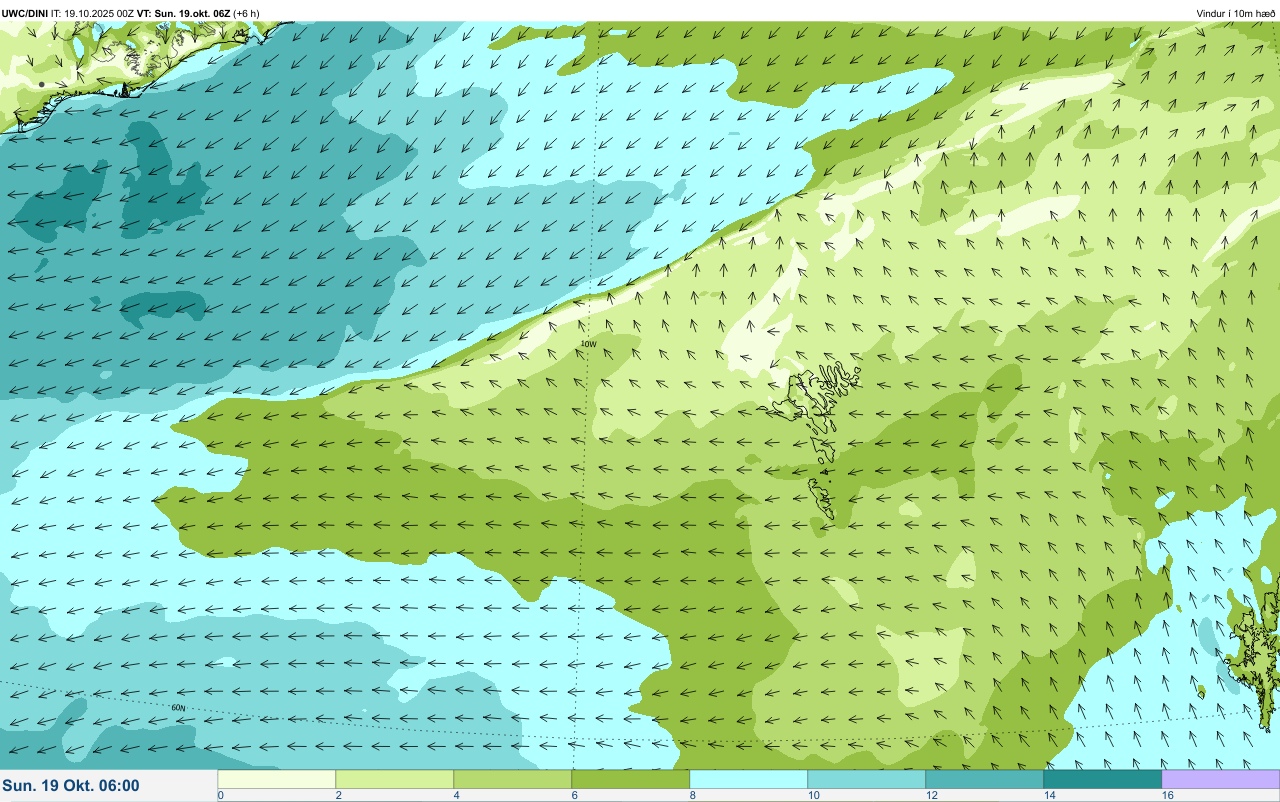This screenshot has width=1280, height=802.
Task: Click the lavender above-16 legend swatch
Action: [x=1220, y=778]
